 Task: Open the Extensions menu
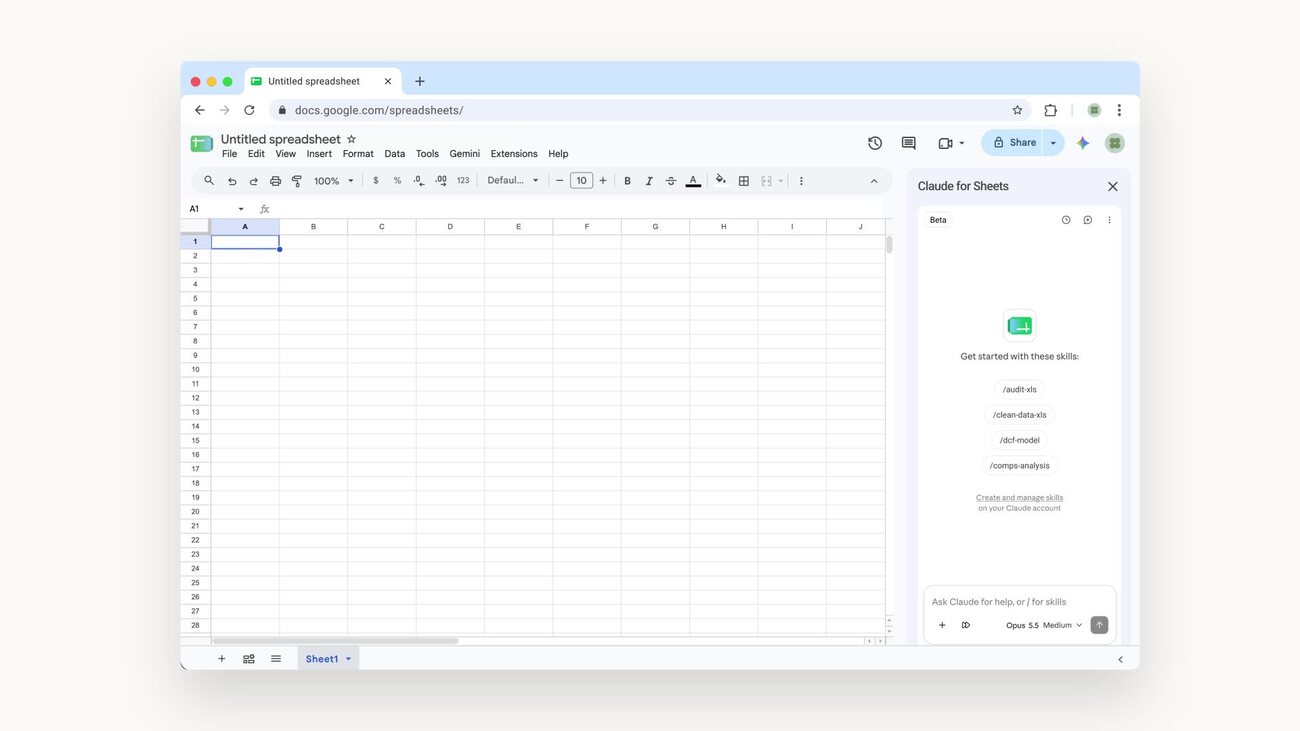point(514,154)
